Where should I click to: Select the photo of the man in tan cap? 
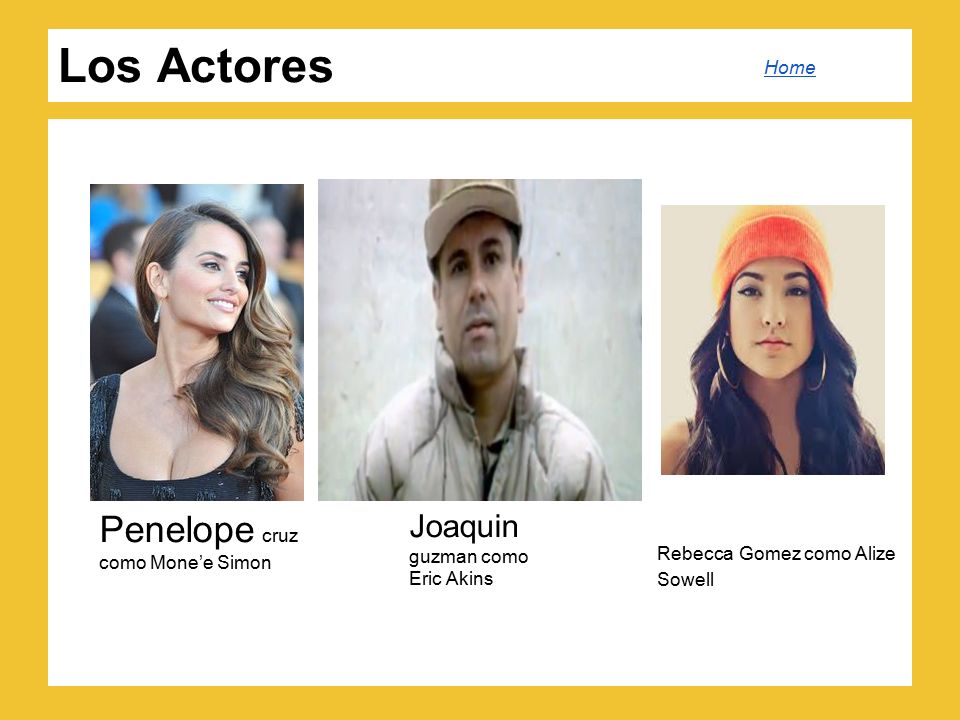pyautogui.click(x=480, y=340)
